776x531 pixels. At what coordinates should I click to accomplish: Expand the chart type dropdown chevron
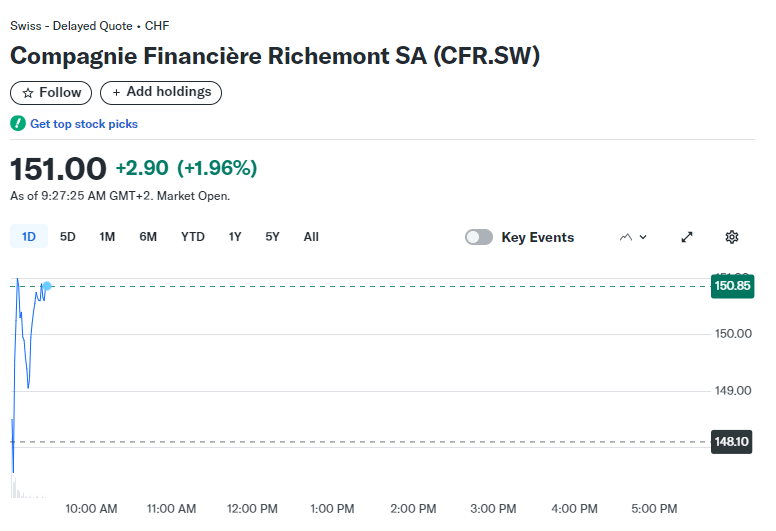point(643,237)
